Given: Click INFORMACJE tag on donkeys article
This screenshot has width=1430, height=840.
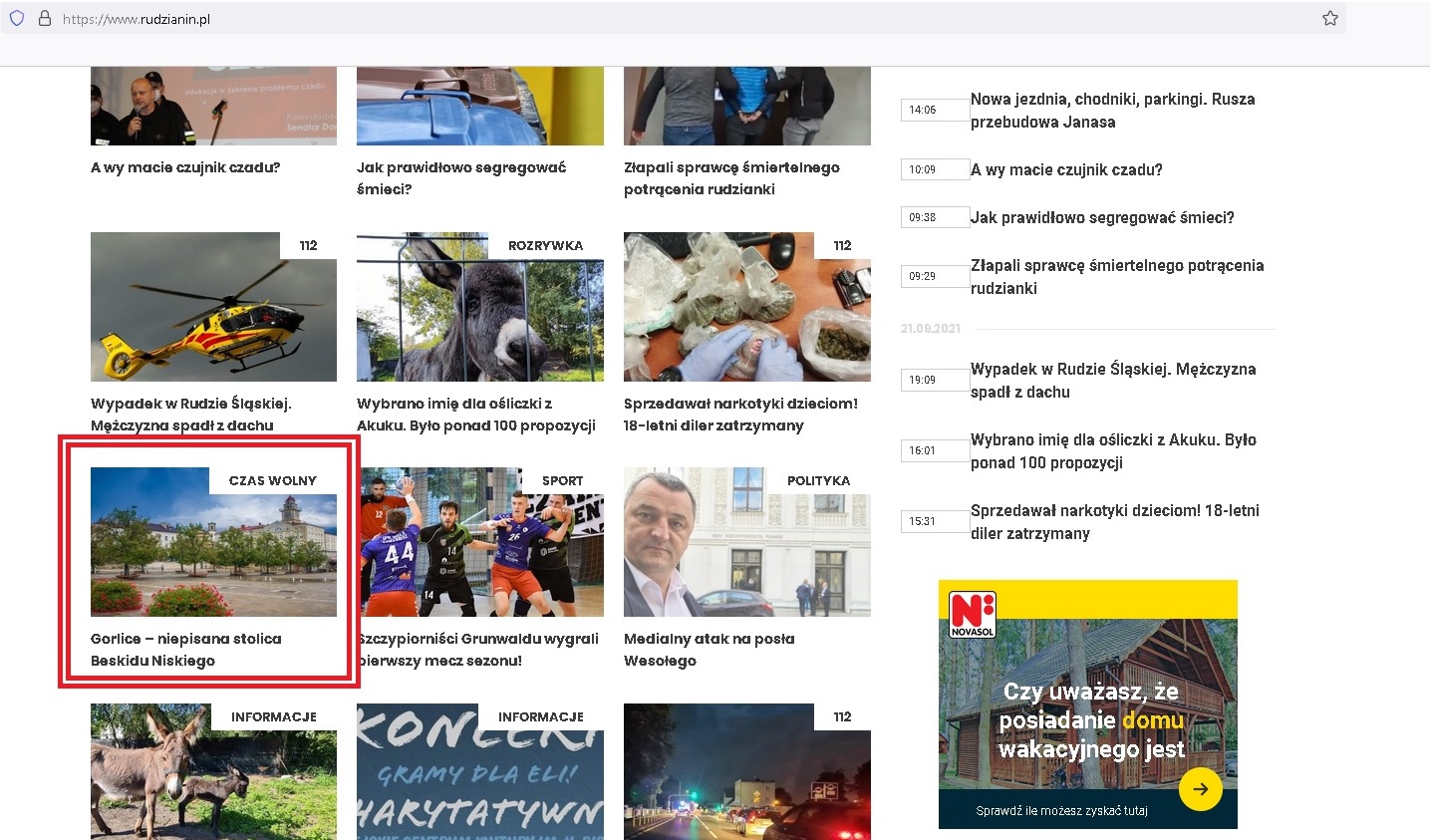Looking at the screenshot, I should coord(274,716).
